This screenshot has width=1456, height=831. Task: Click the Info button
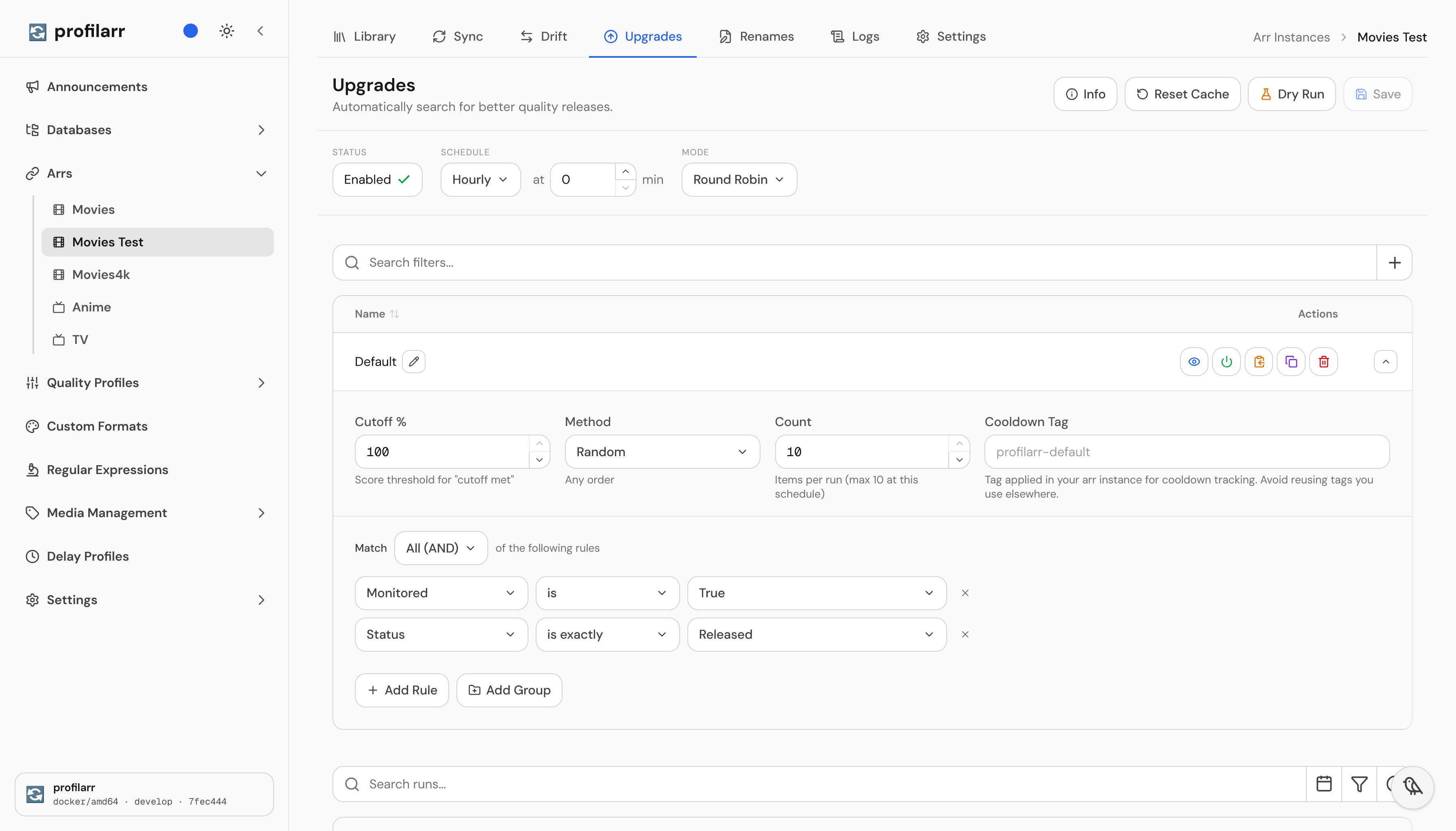(1085, 94)
